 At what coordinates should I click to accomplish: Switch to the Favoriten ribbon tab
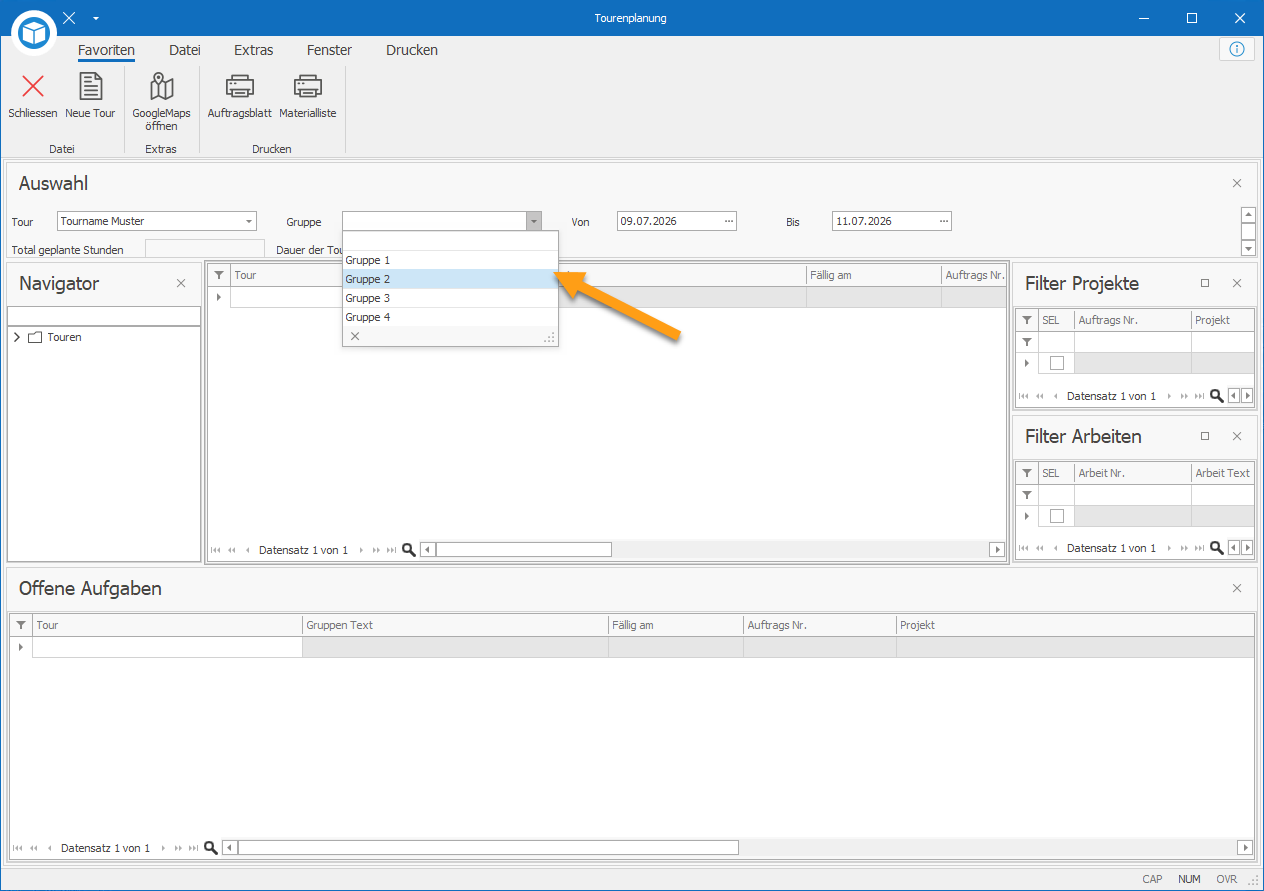pyautogui.click(x=106, y=50)
